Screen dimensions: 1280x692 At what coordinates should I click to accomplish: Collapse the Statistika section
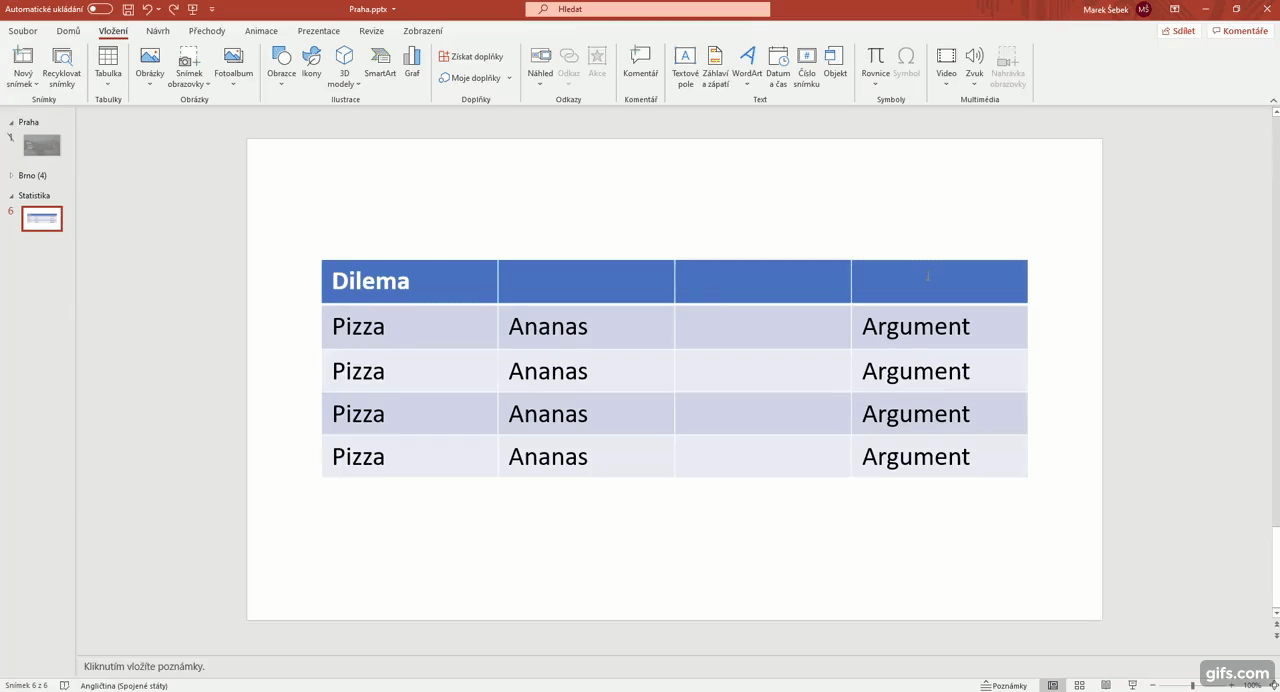(x=11, y=196)
